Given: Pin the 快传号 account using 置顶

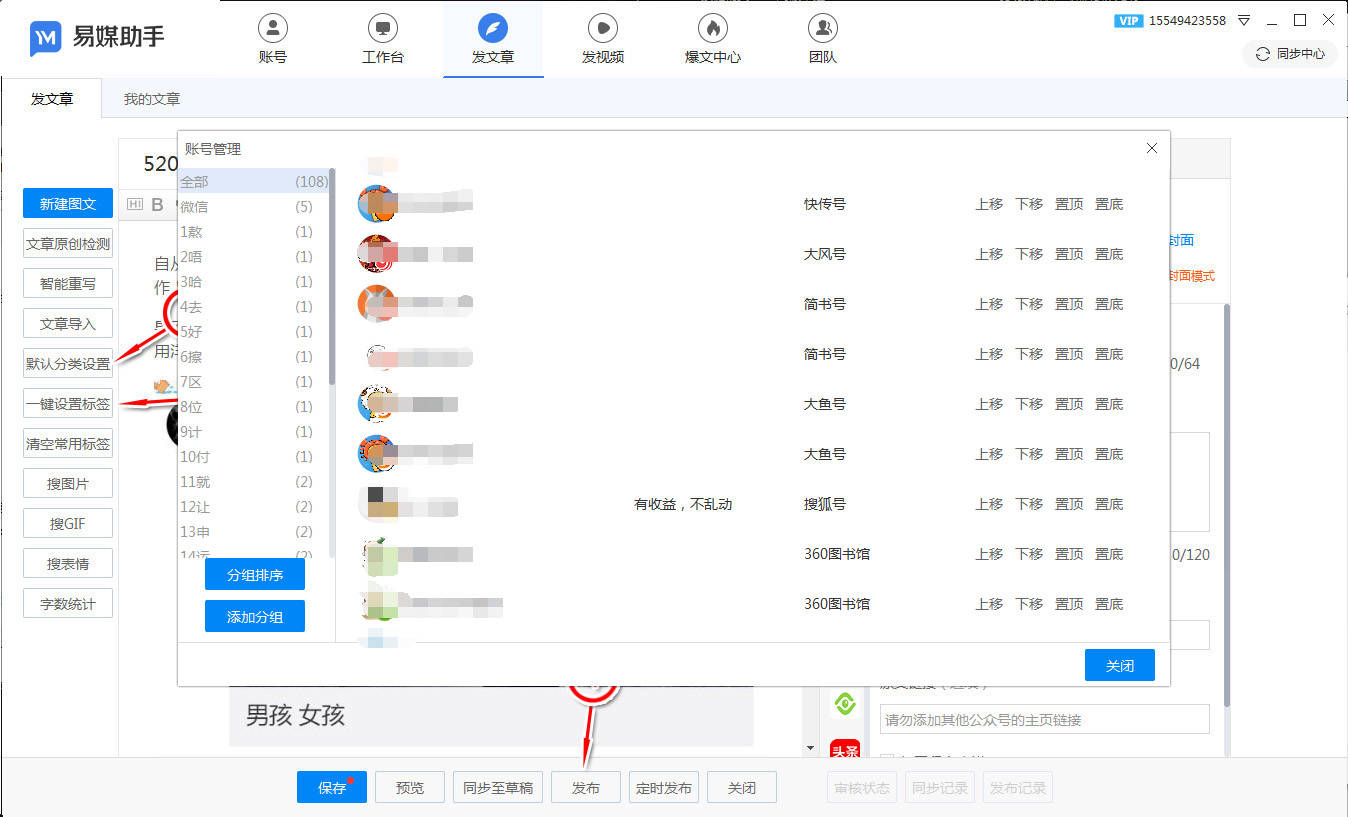Looking at the screenshot, I should click(x=1069, y=203).
